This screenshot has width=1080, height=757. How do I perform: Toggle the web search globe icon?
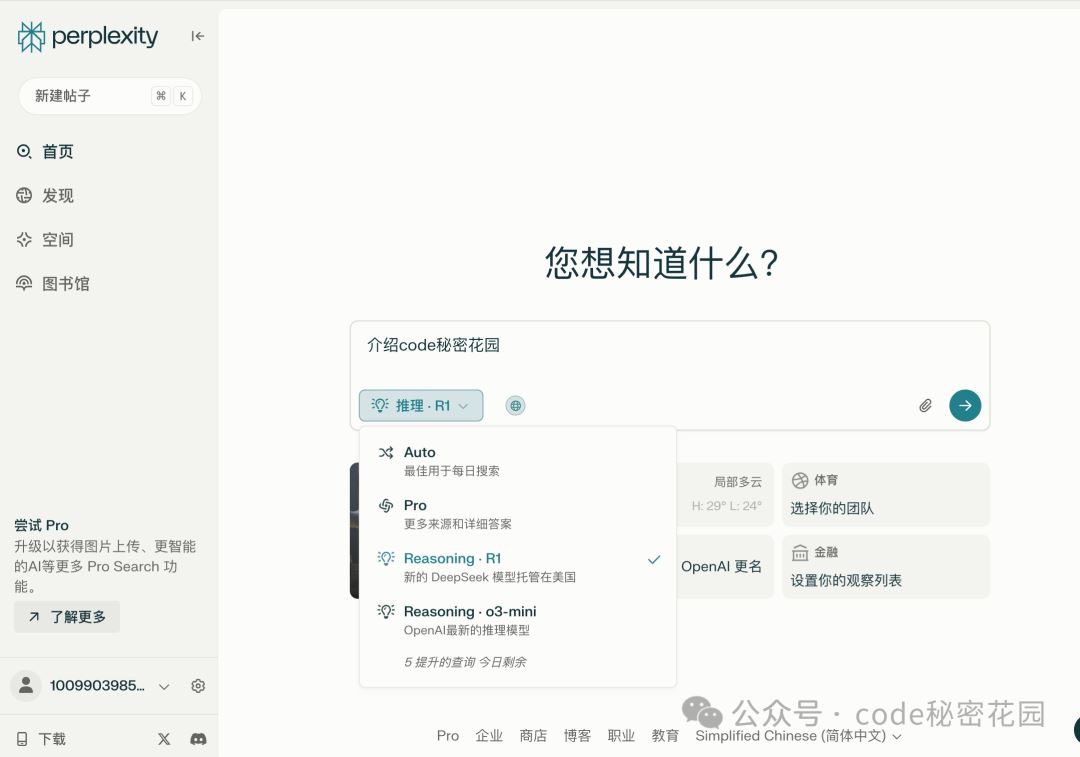[x=515, y=406]
